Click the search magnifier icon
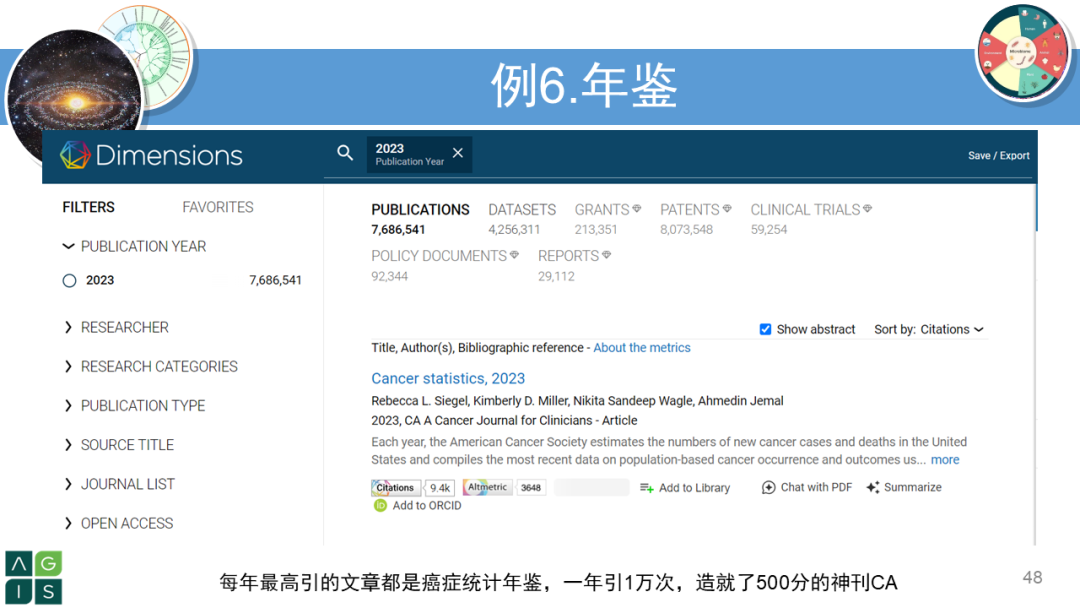 pos(345,153)
